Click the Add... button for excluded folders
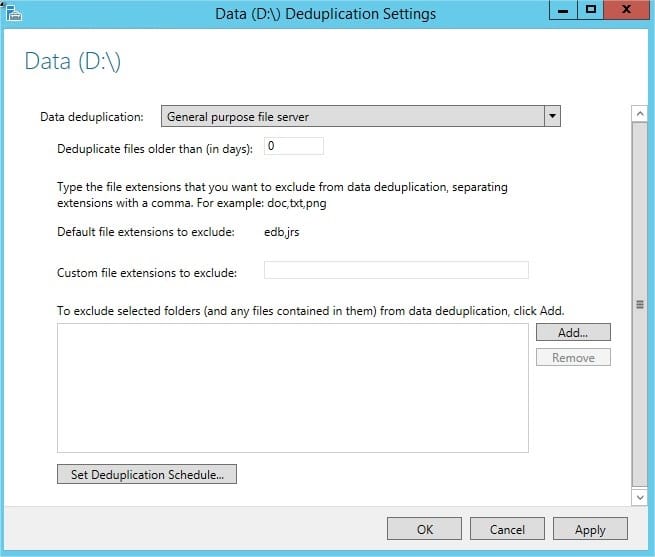 coord(573,332)
